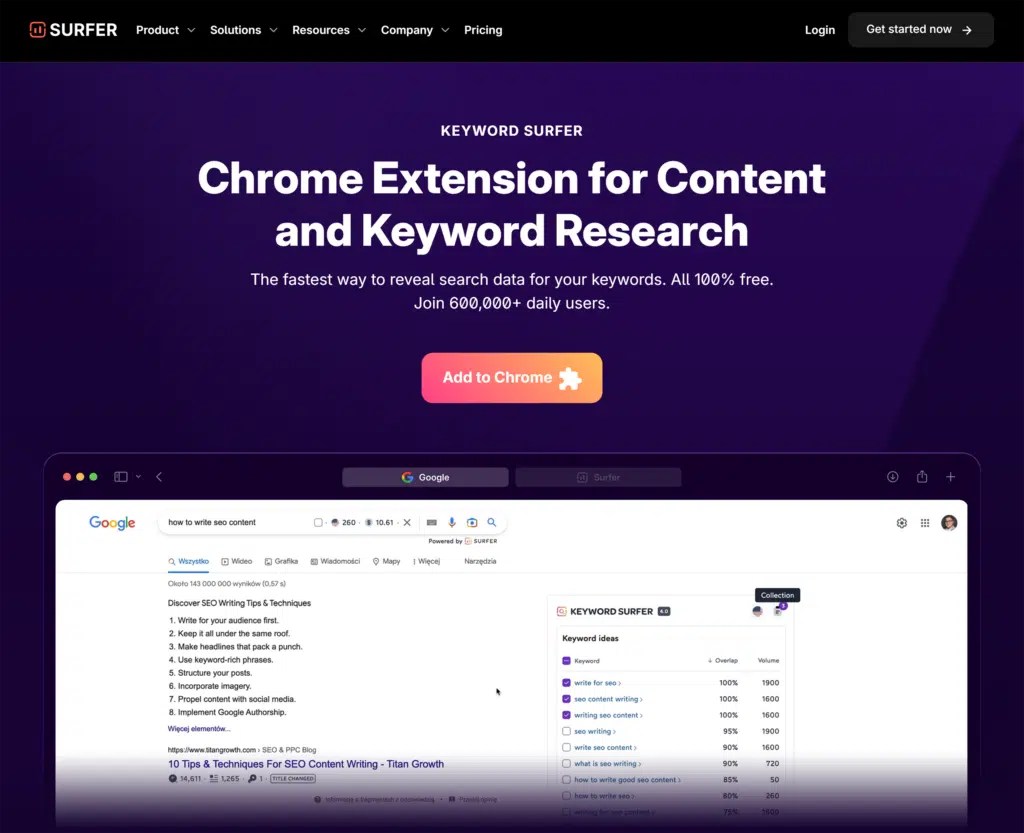
Task: Expand the Product dropdown menu
Action: [165, 30]
